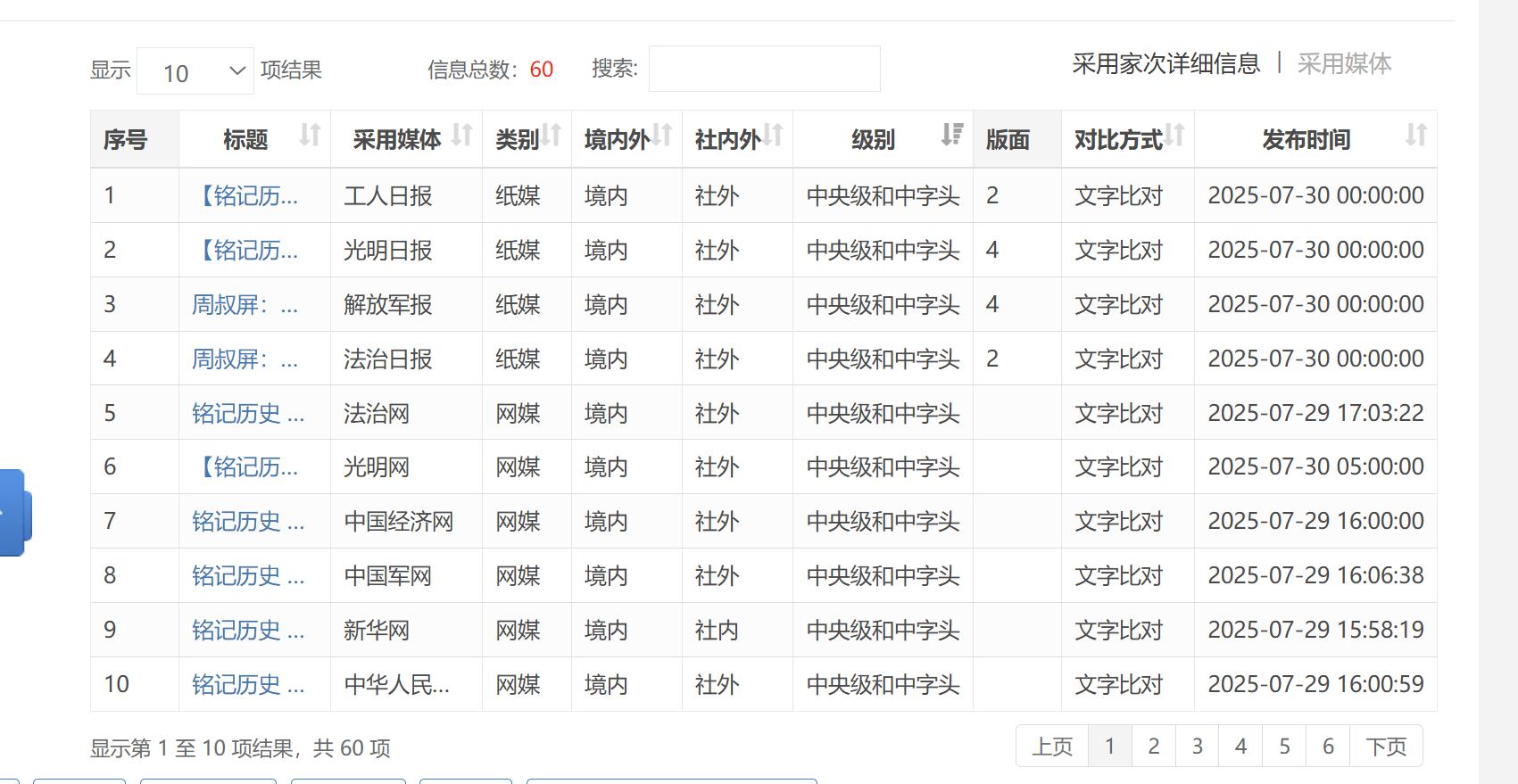
Task: Toggle 级别 column sort icon
Action: click(x=952, y=136)
